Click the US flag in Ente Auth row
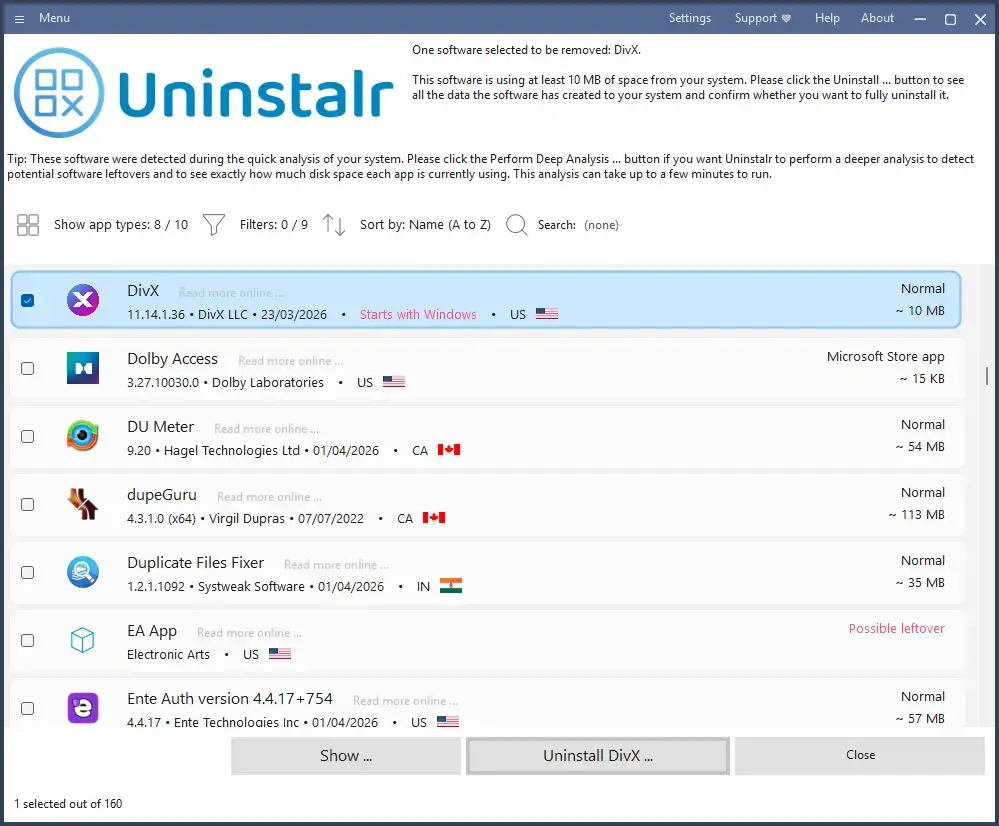The height and width of the screenshot is (826, 999). [448, 721]
